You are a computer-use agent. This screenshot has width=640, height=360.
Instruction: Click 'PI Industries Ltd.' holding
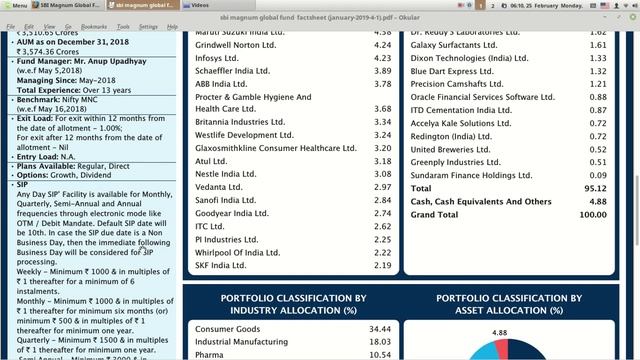pos(227,239)
